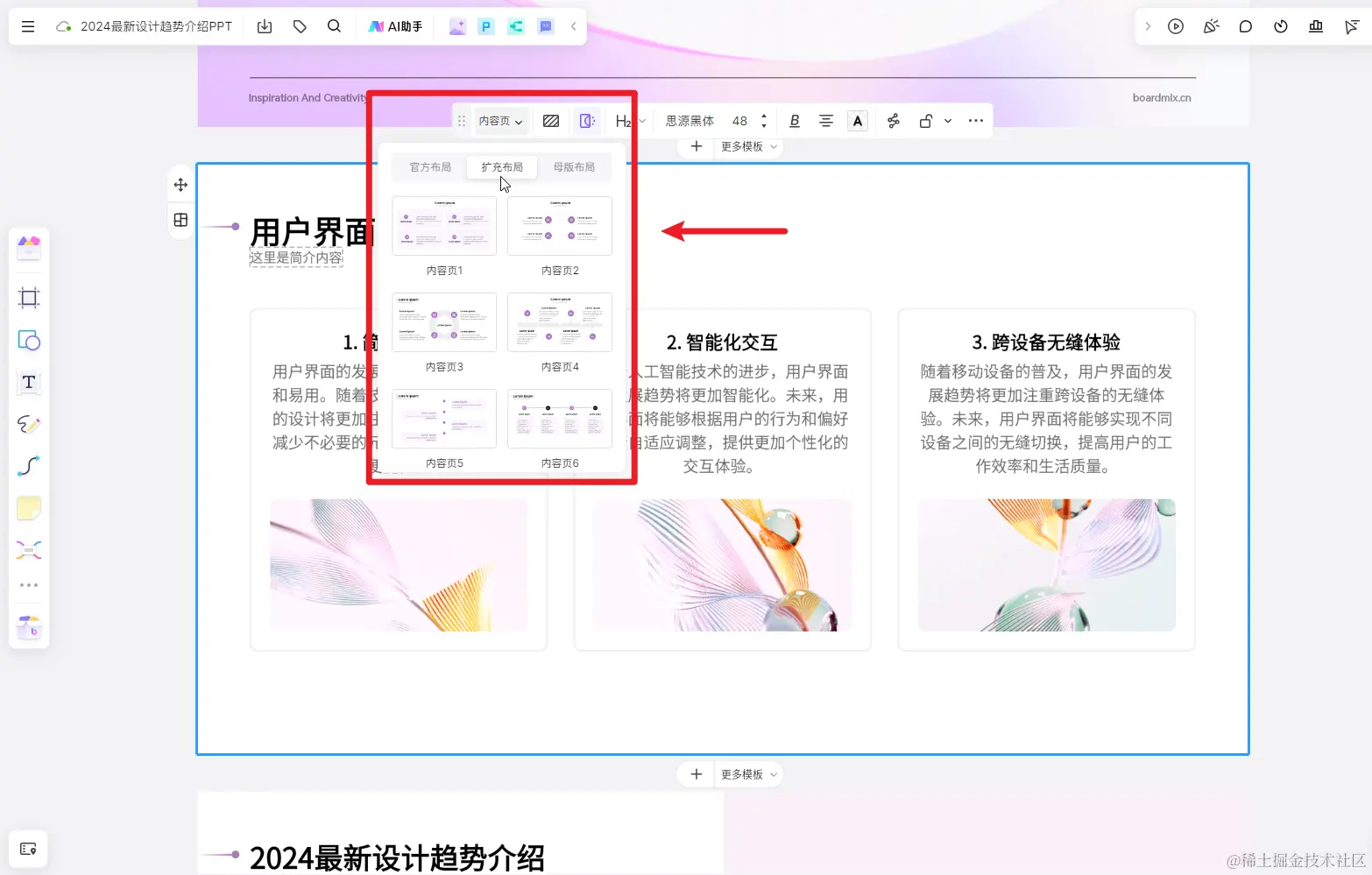Select the shapes tool in sidebar
Image resolution: width=1372 pixels, height=875 pixels.
tap(29, 340)
